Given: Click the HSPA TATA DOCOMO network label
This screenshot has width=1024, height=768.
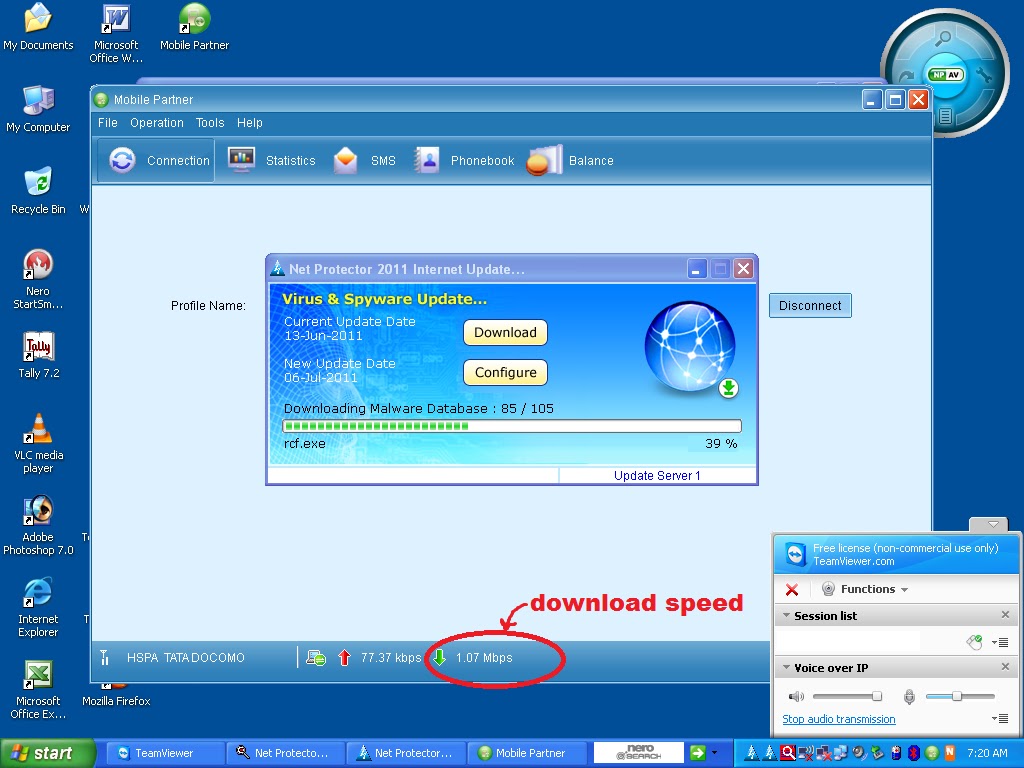Looking at the screenshot, I should click(185, 658).
